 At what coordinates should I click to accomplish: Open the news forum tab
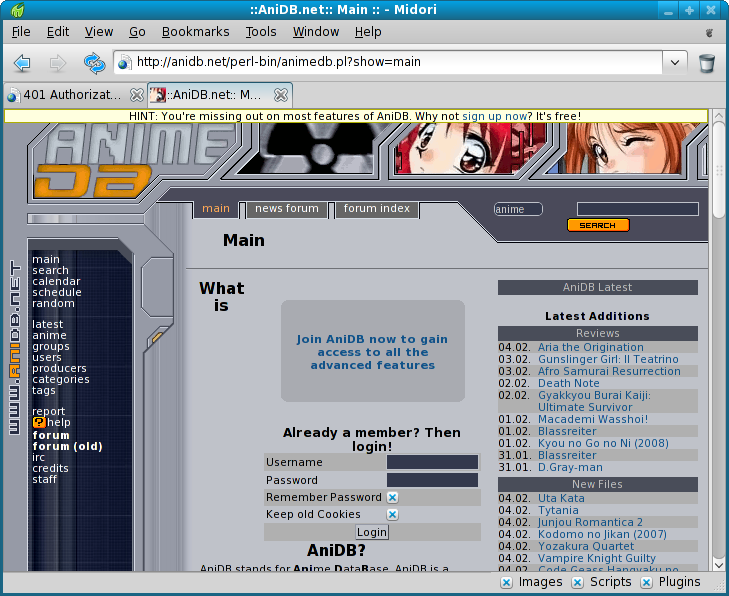pyautogui.click(x=287, y=208)
